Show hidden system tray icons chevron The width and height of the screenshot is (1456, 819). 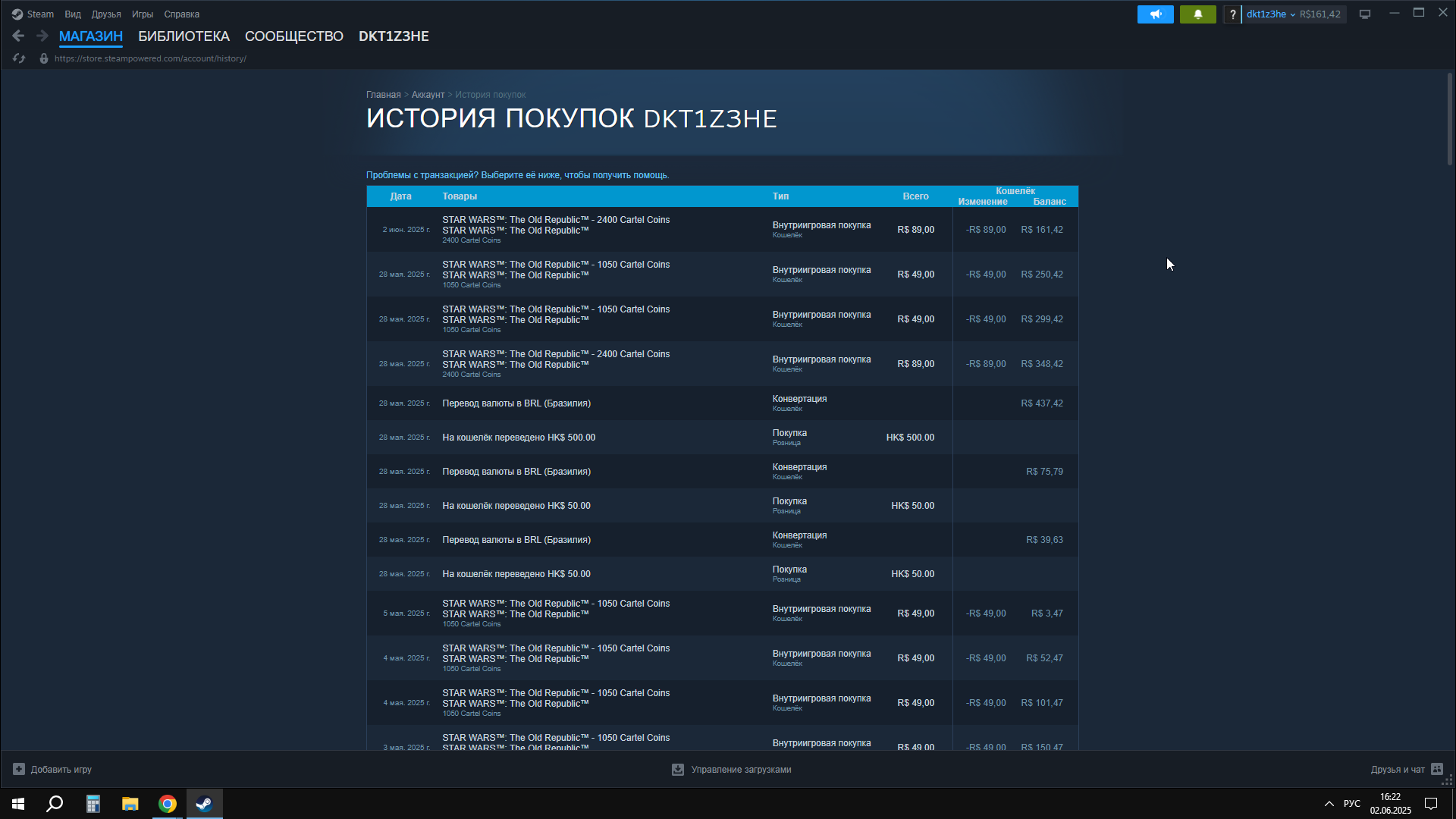(1329, 804)
